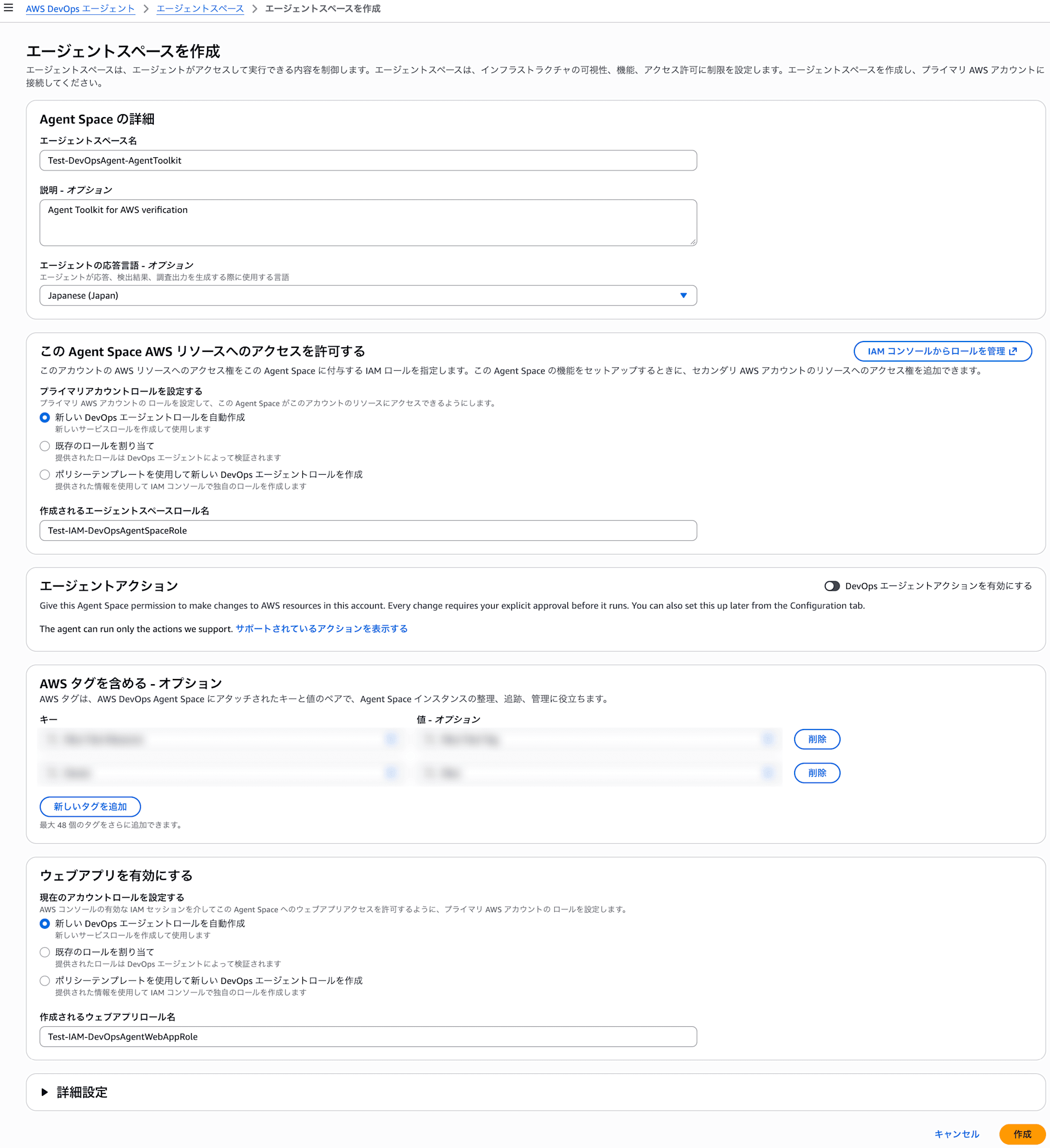The image size is (1050, 1148).
Task: Click IAM コンソールからロールを管理 button
Action: 943,351
